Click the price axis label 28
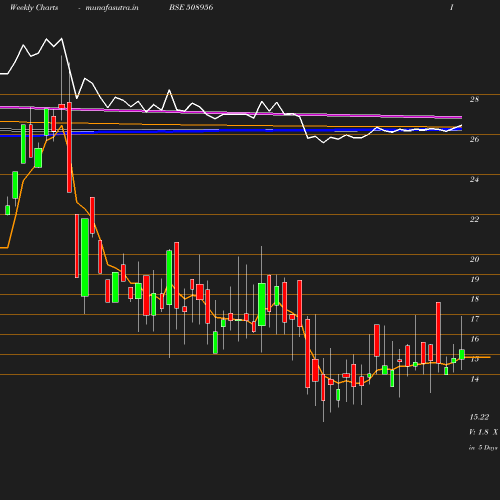 [474, 99]
